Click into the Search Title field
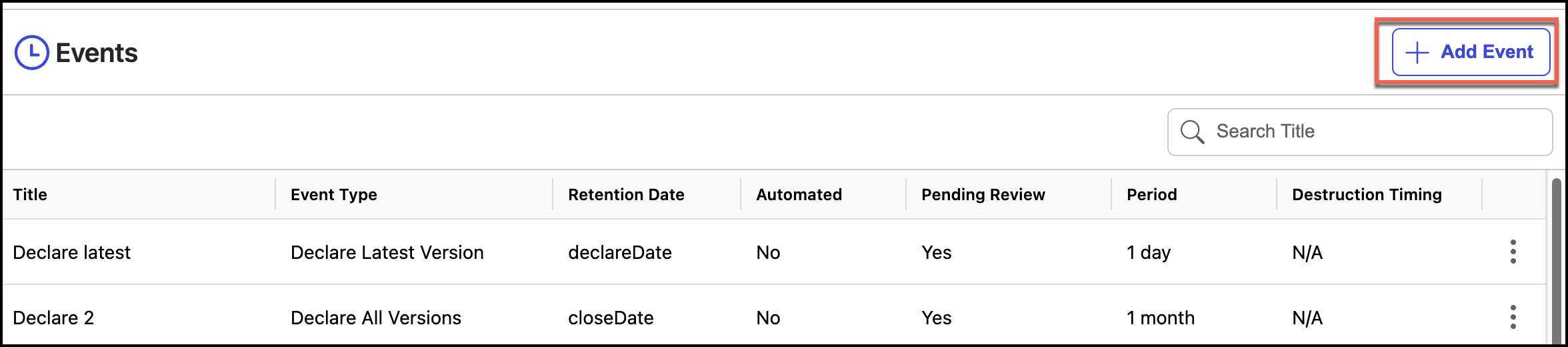The image size is (1568, 347). [1373, 131]
